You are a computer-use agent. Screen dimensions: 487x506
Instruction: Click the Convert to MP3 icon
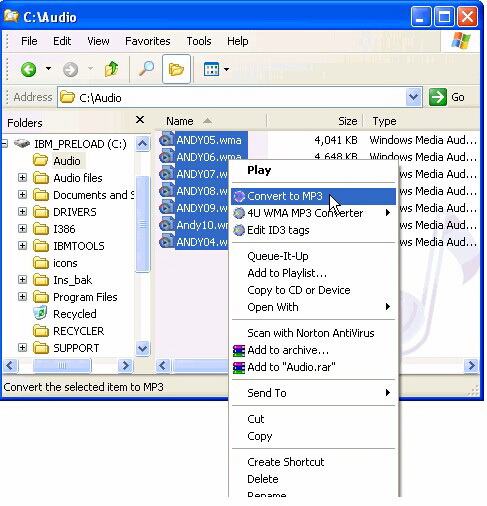coord(239,196)
